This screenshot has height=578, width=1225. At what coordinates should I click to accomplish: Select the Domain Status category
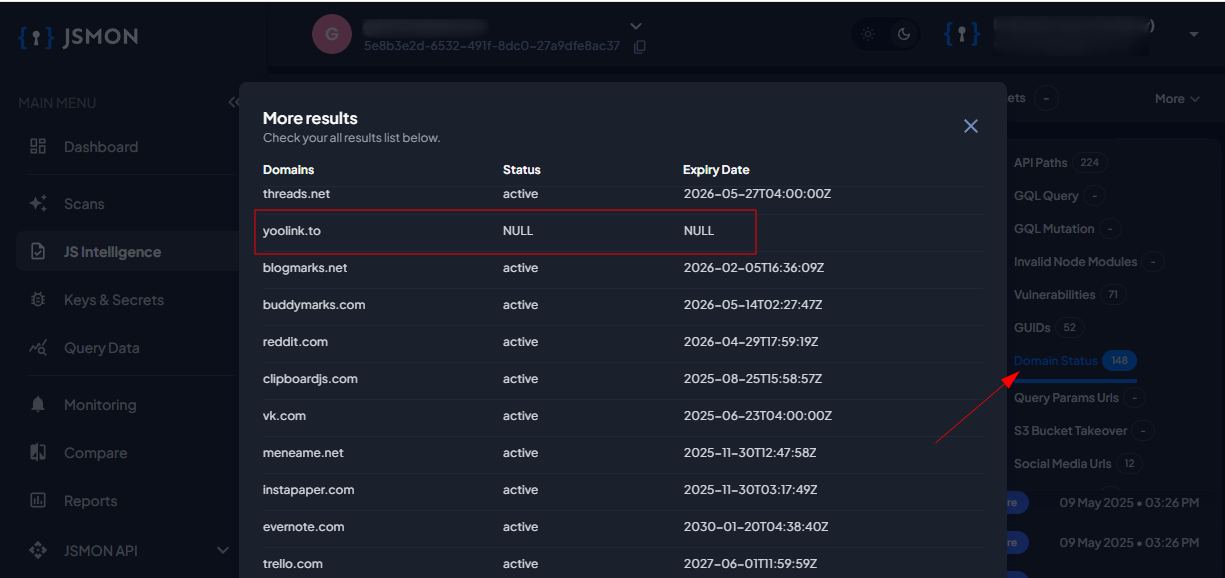pyautogui.click(x=1074, y=361)
